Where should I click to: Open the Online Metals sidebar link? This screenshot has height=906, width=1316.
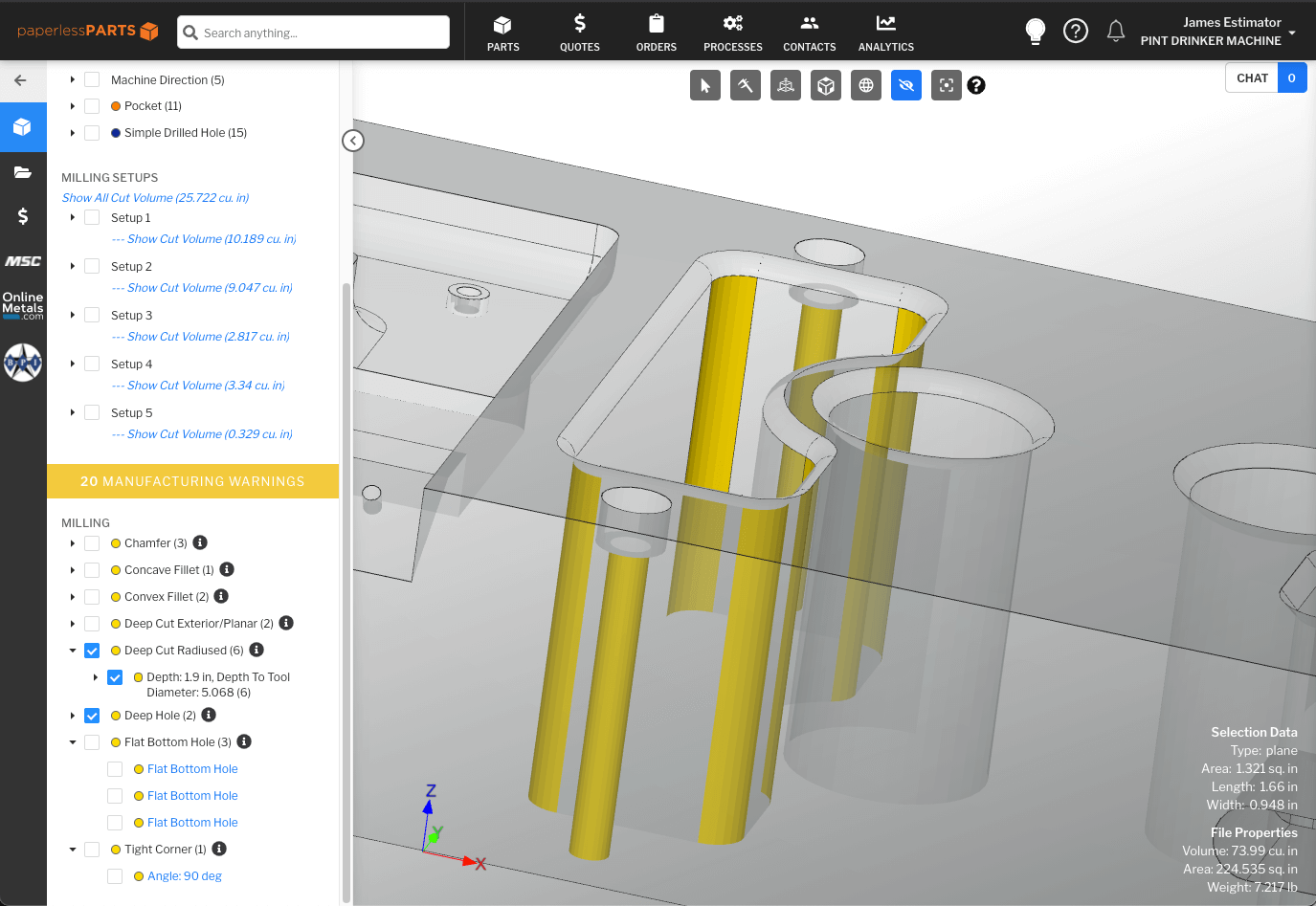(x=23, y=305)
